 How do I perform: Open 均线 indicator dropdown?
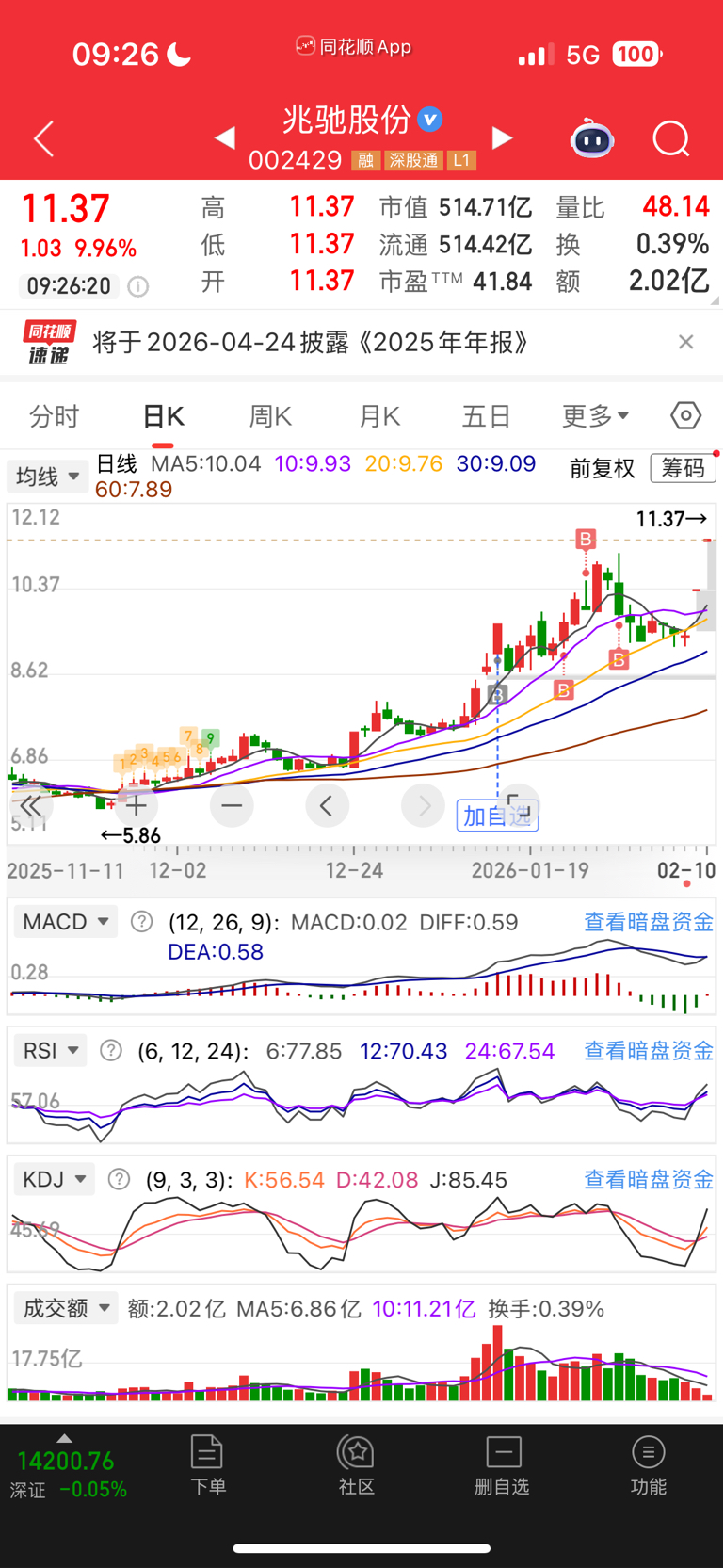coord(48,477)
